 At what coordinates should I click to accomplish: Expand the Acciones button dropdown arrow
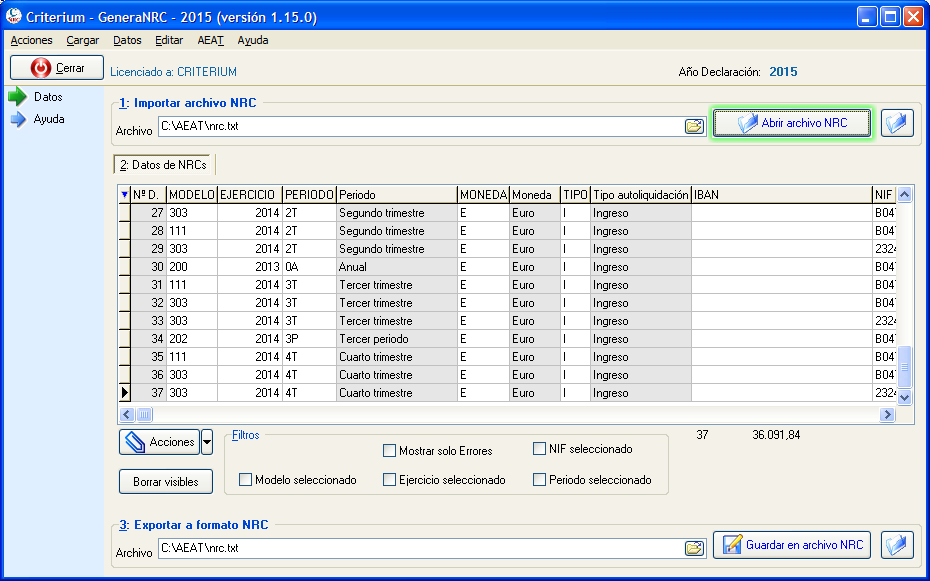click(206, 442)
